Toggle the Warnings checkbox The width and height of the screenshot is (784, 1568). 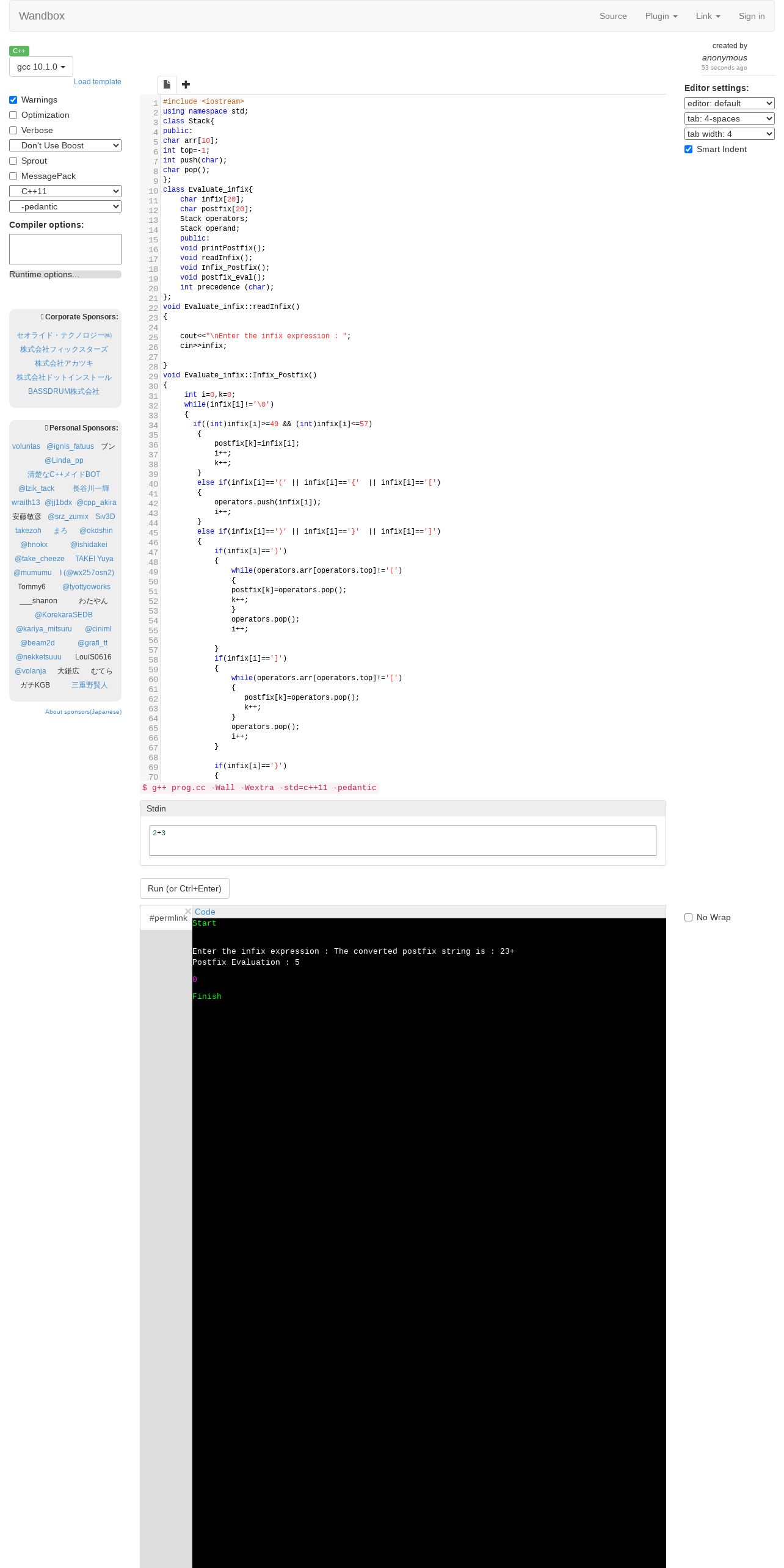coord(13,100)
